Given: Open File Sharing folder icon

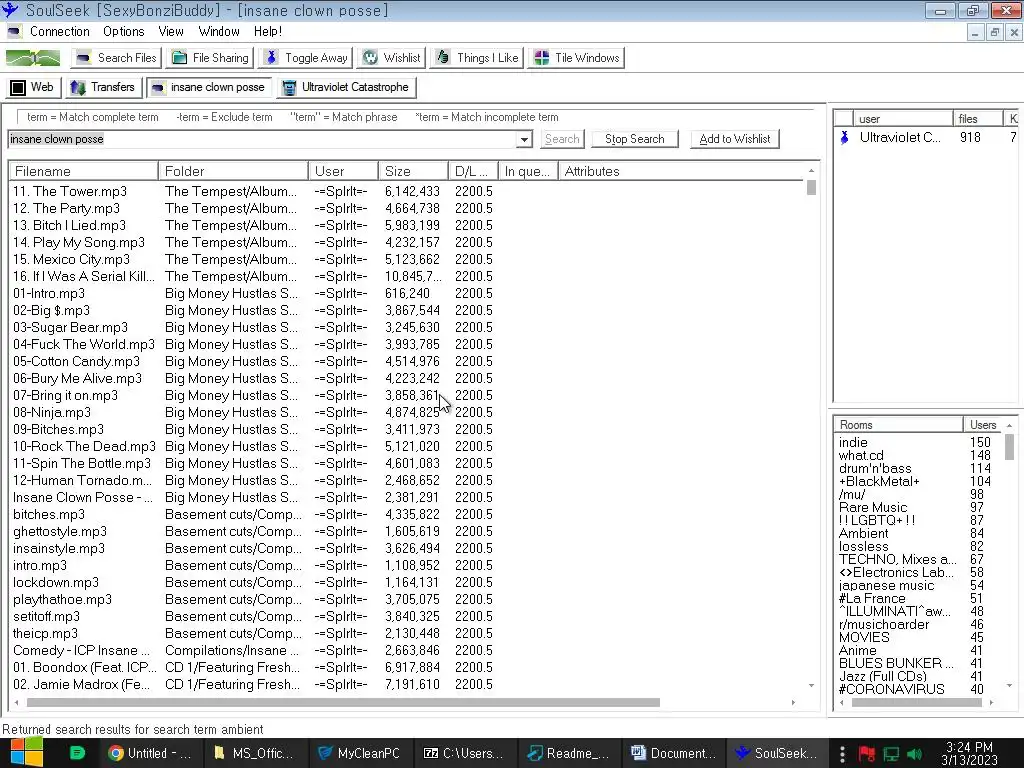Looking at the screenshot, I should tap(179, 58).
